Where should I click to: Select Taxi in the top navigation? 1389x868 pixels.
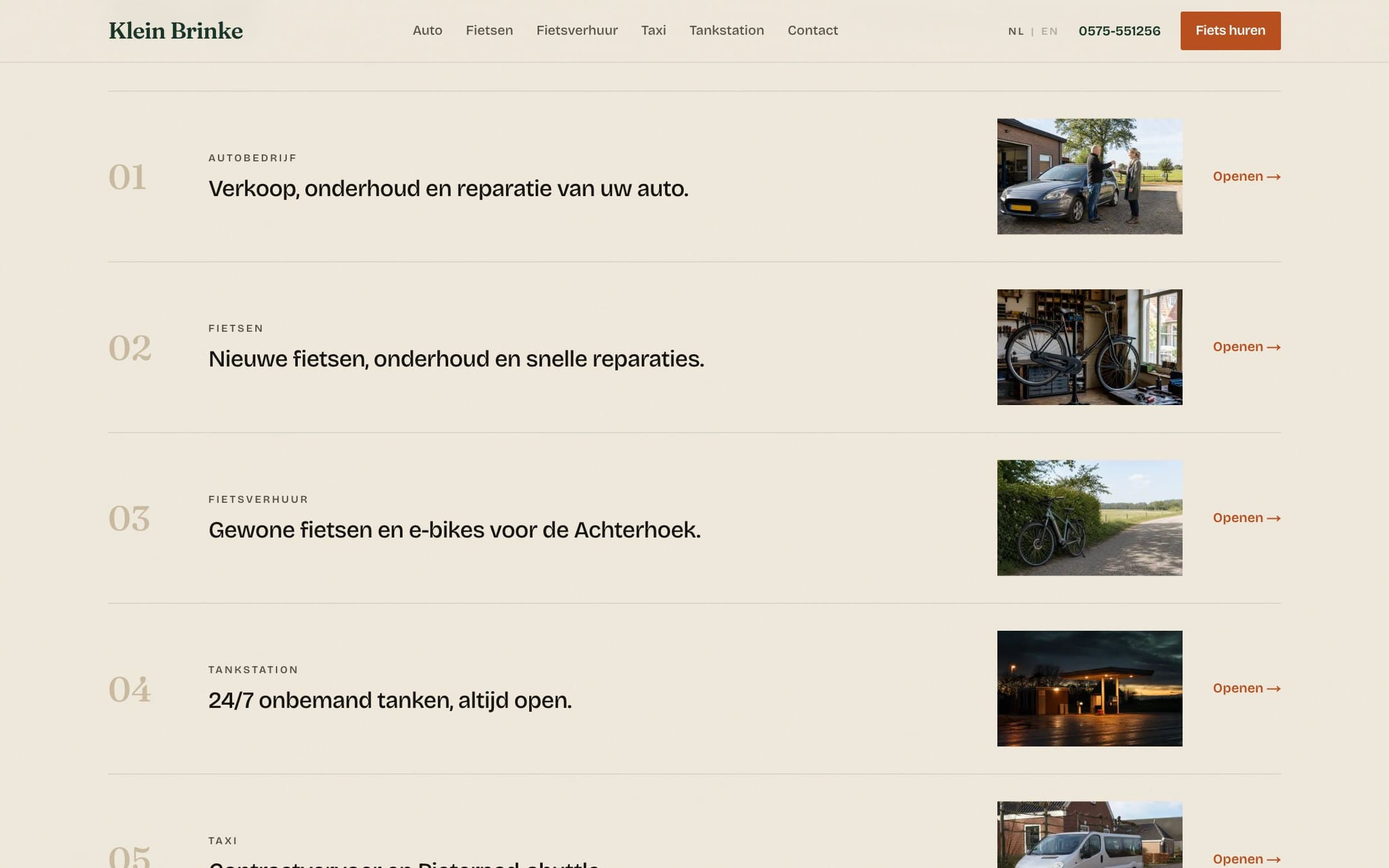point(653,30)
